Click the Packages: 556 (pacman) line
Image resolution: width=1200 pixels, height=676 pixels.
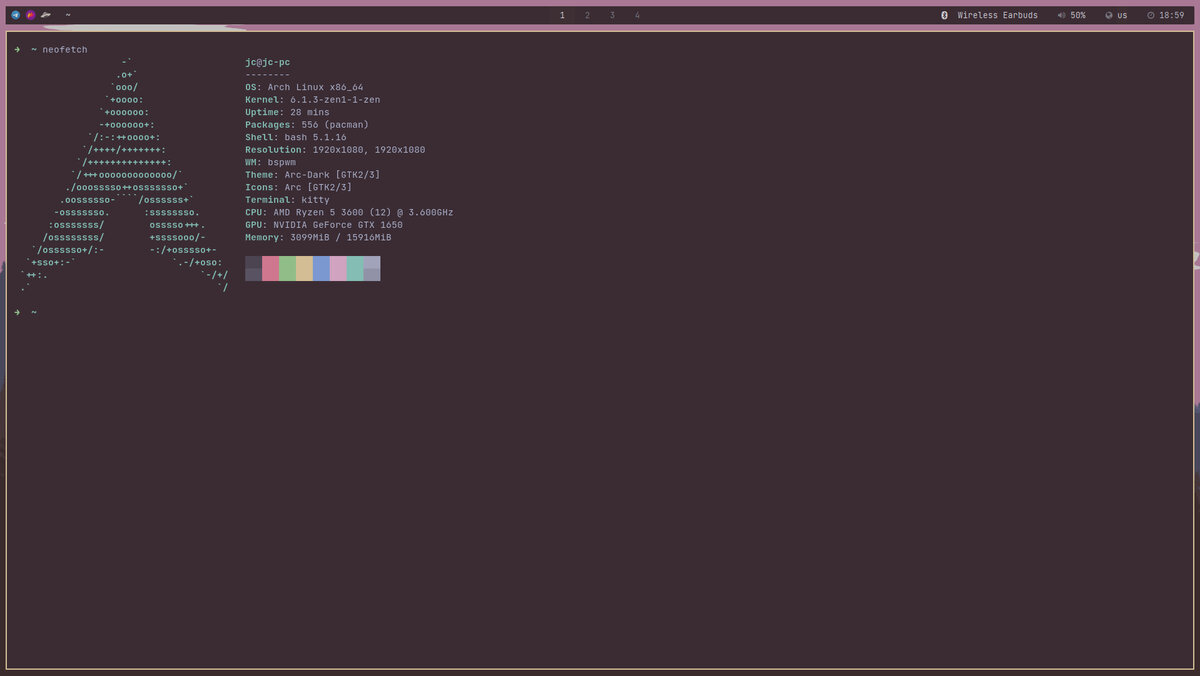pyautogui.click(x=307, y=125)
